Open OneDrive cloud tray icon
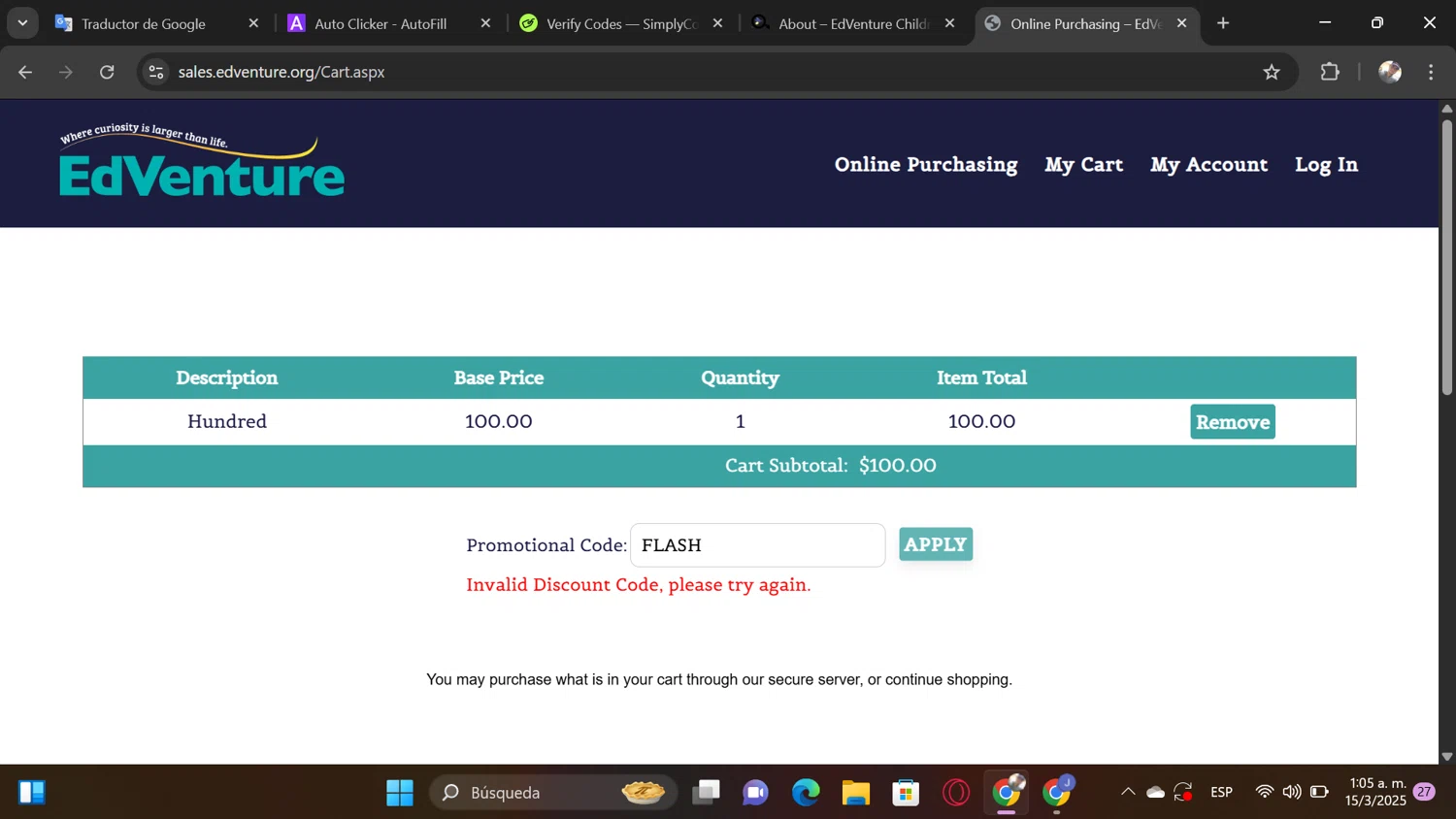The height and width of the screenshot is (819, 1456). click(1155, 793)
